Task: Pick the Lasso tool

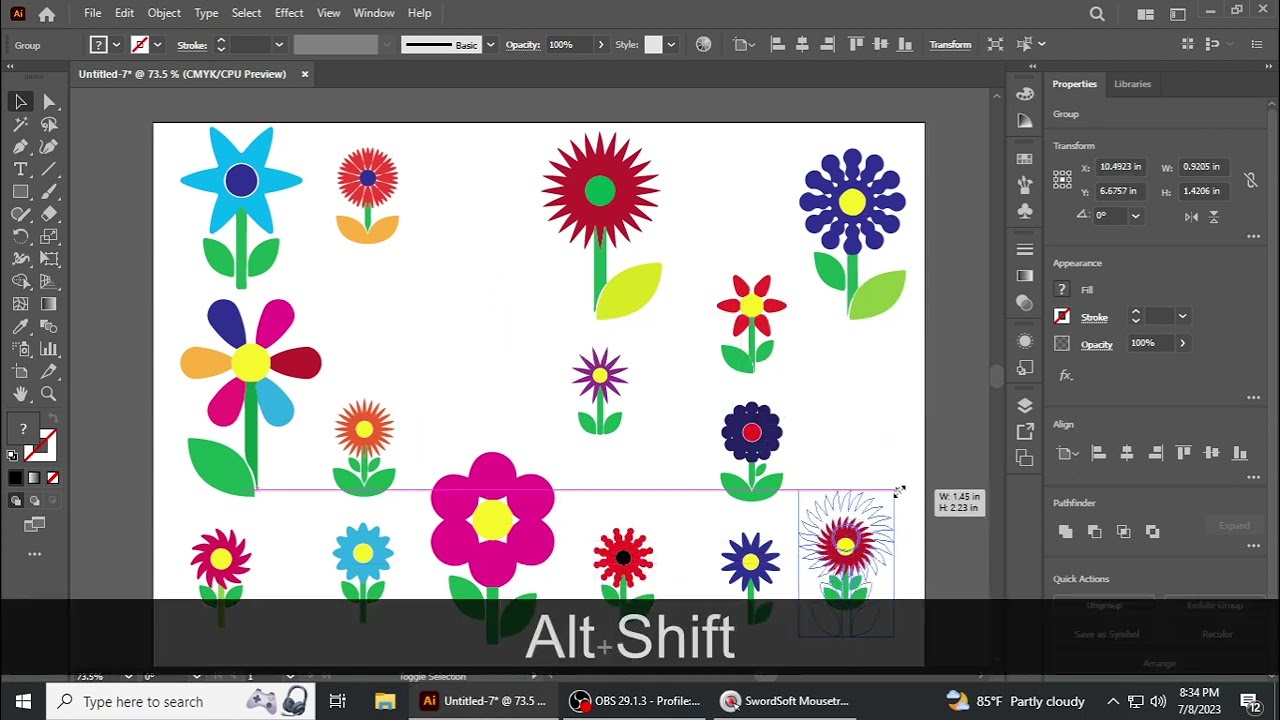Action: tap(49, 125)
